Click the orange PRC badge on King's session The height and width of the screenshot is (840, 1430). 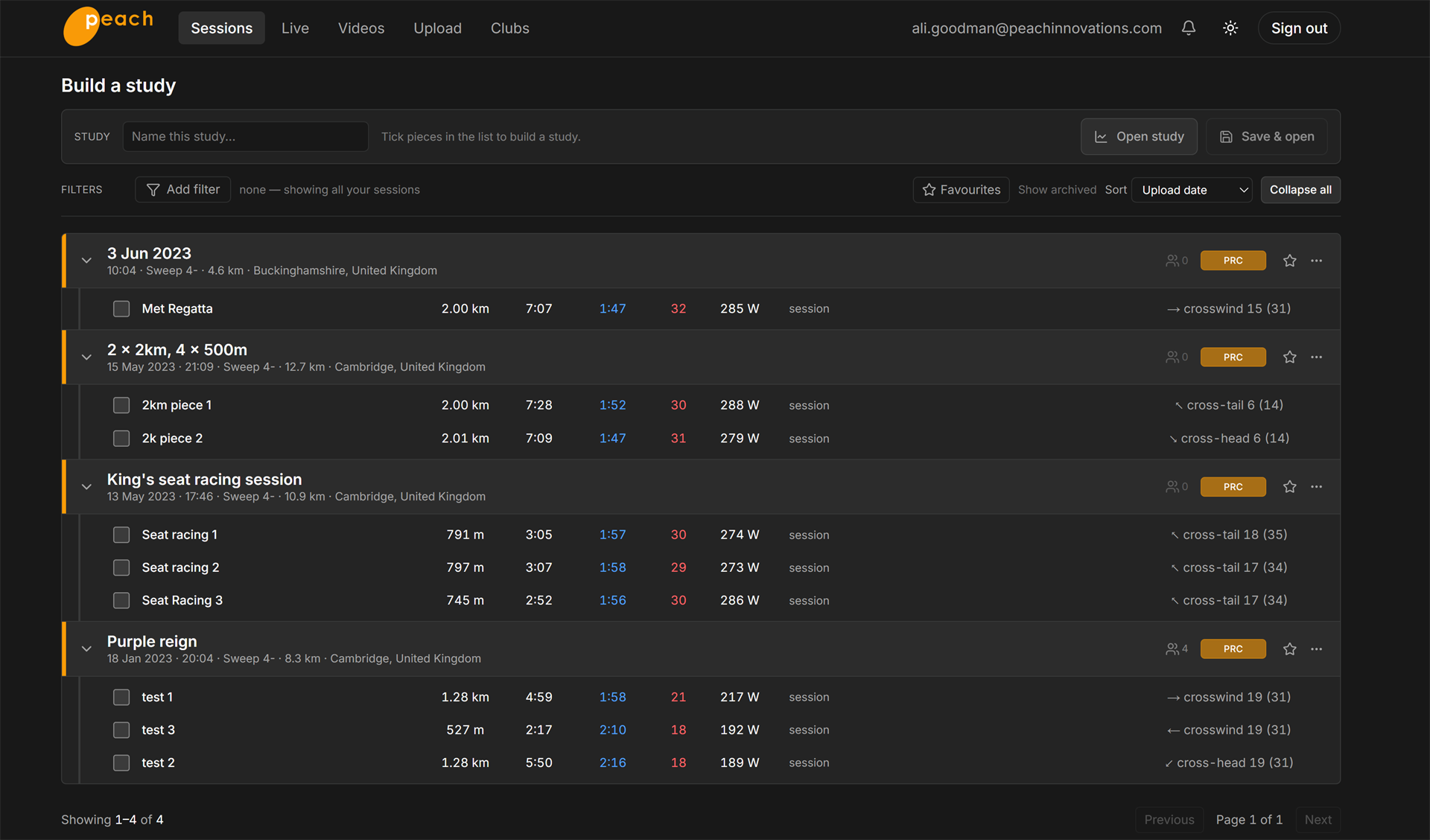tap(1233, 487)
